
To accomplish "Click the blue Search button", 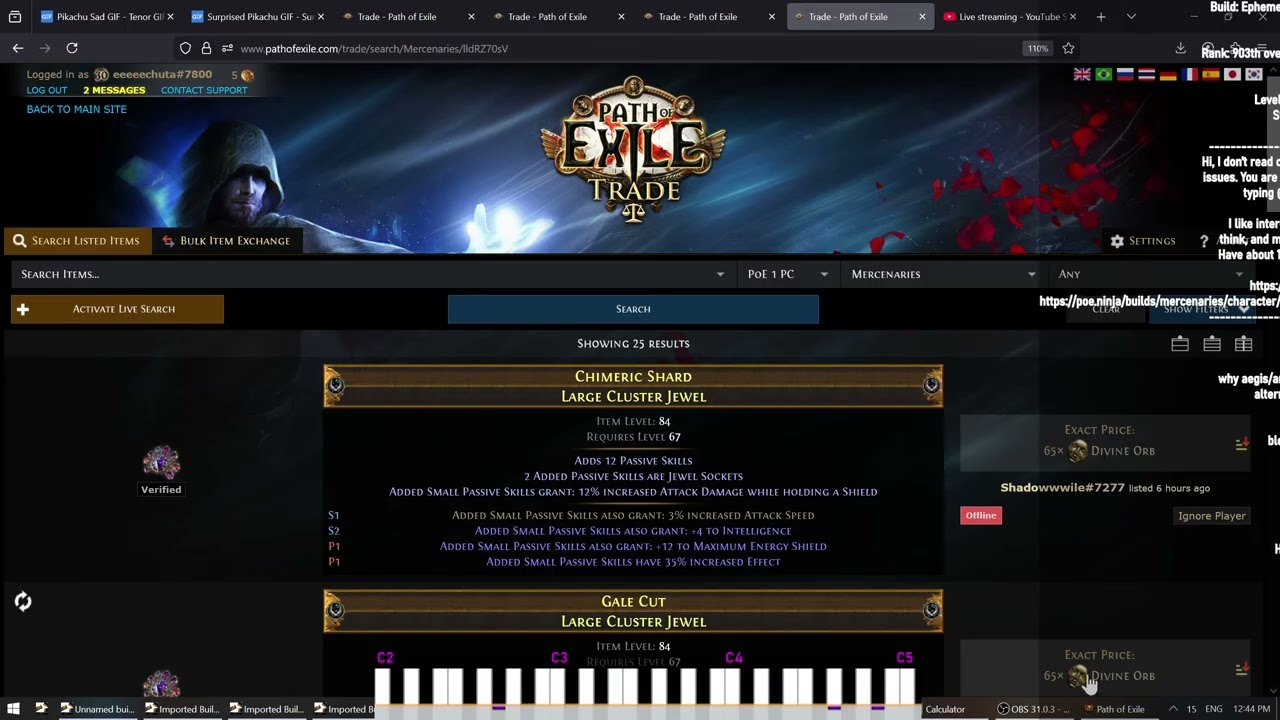I will pyautogui.click(x=633, y=309).
